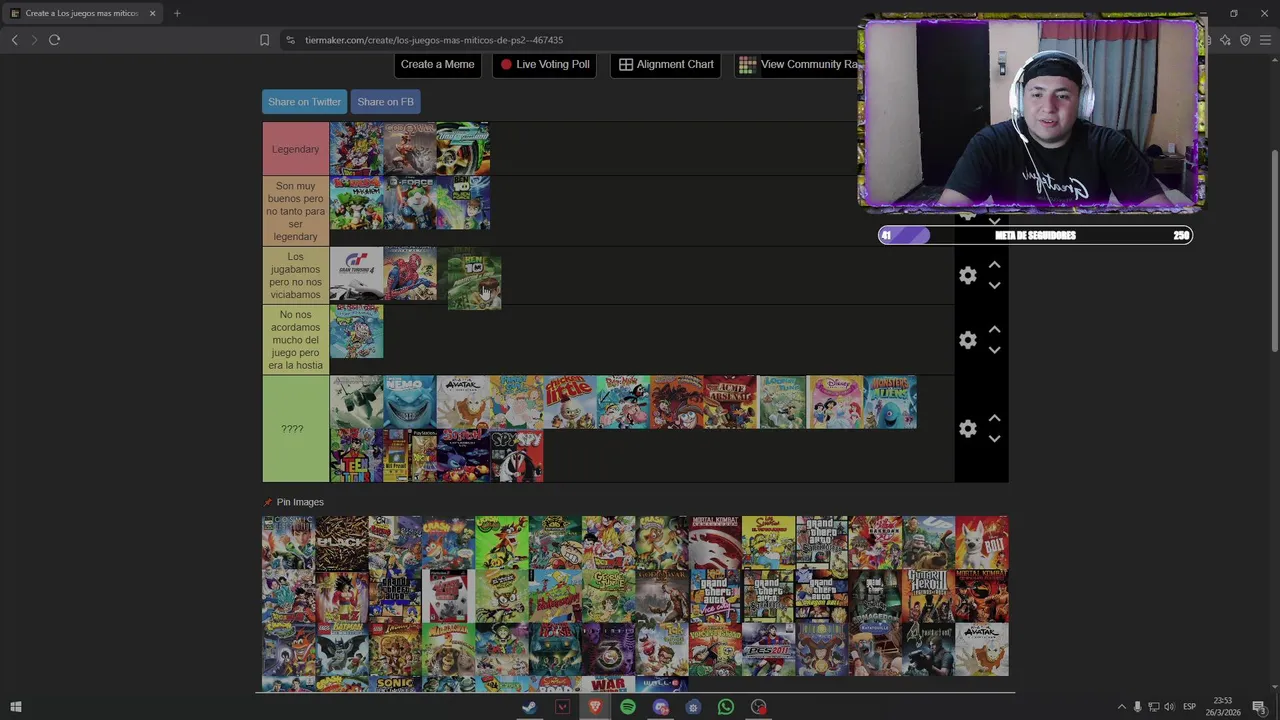The image size is (1280, 720).
Task: Move 'No nos acordamos' tier down
Action: (994, 350)
